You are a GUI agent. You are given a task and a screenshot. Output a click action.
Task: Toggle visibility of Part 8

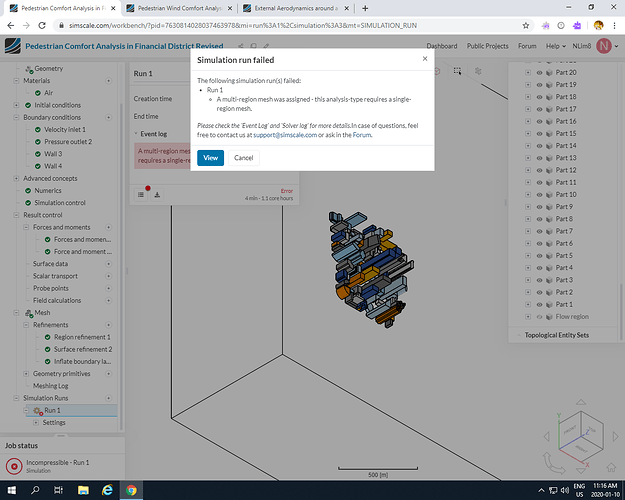point(539,219)
